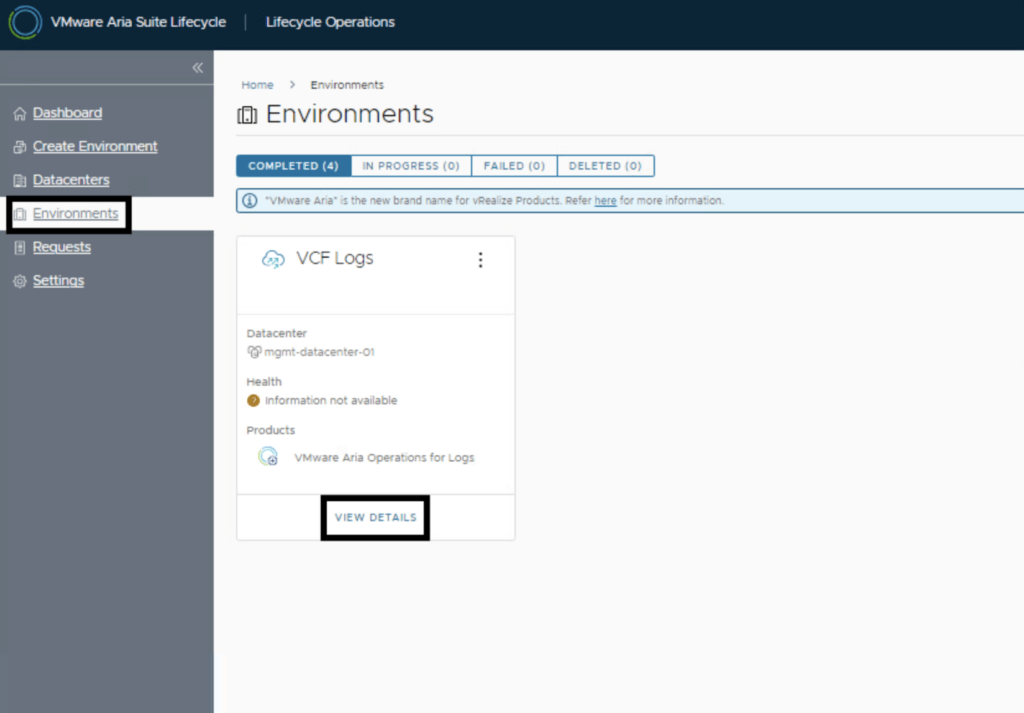
Task: Click the VMware Aria Operations for Logs icon
Action: tap(268, 457)
